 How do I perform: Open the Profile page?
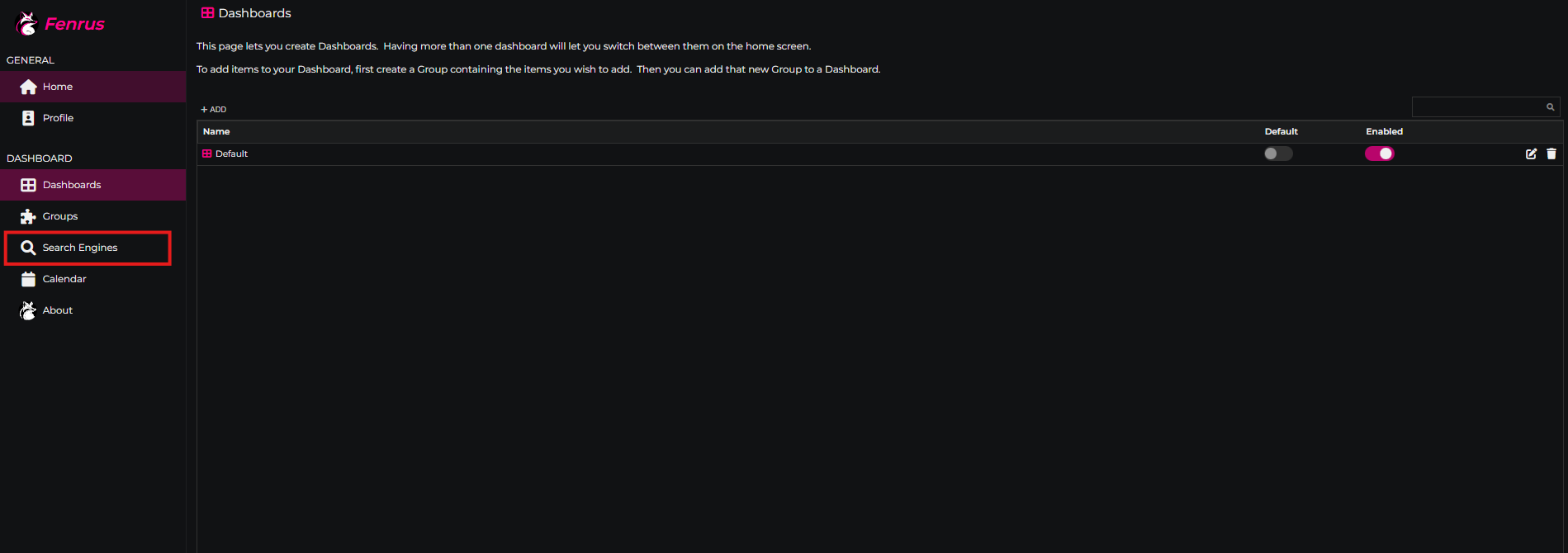pyautogui.click(x=58, y=118)
